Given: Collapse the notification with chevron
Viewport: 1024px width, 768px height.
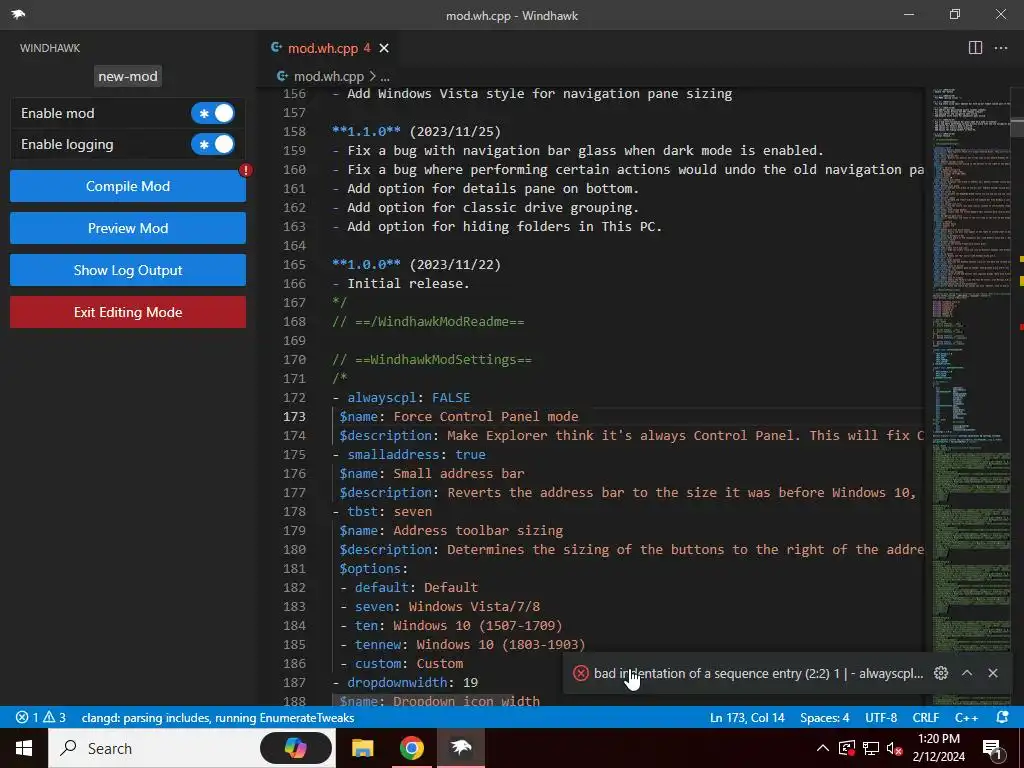Looking at the screenshot, I should point(967,673).
